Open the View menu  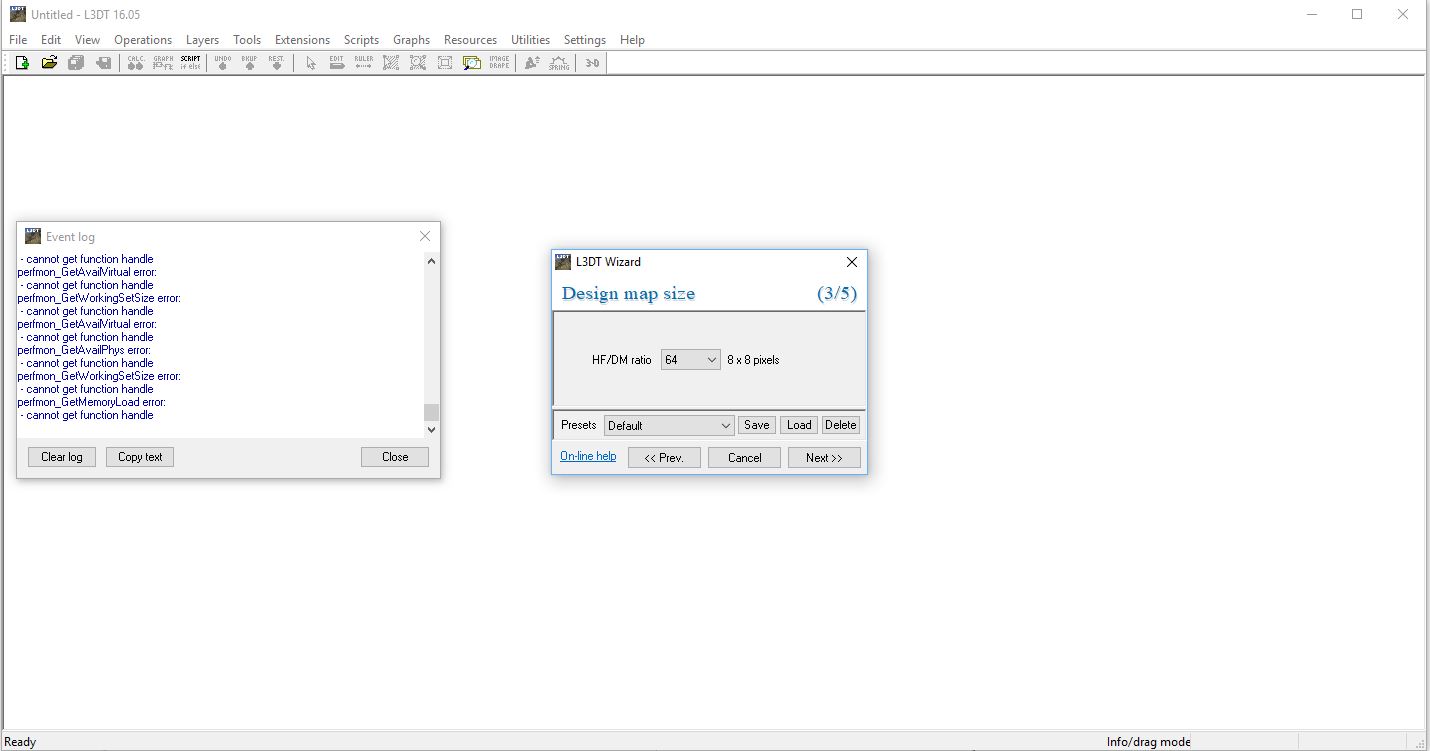point(88,40)
